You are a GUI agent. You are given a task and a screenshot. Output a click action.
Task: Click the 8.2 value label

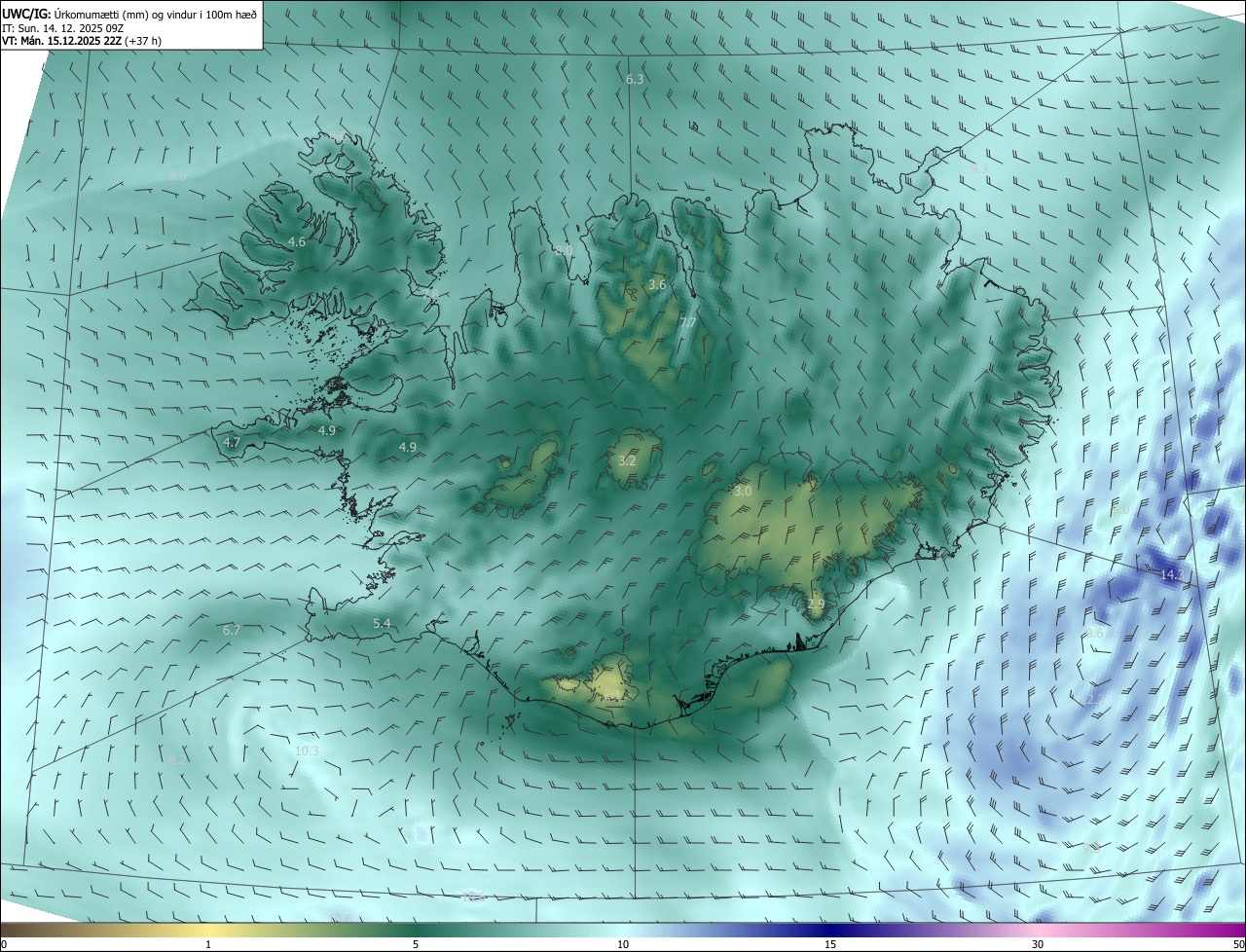click(176, 759)
